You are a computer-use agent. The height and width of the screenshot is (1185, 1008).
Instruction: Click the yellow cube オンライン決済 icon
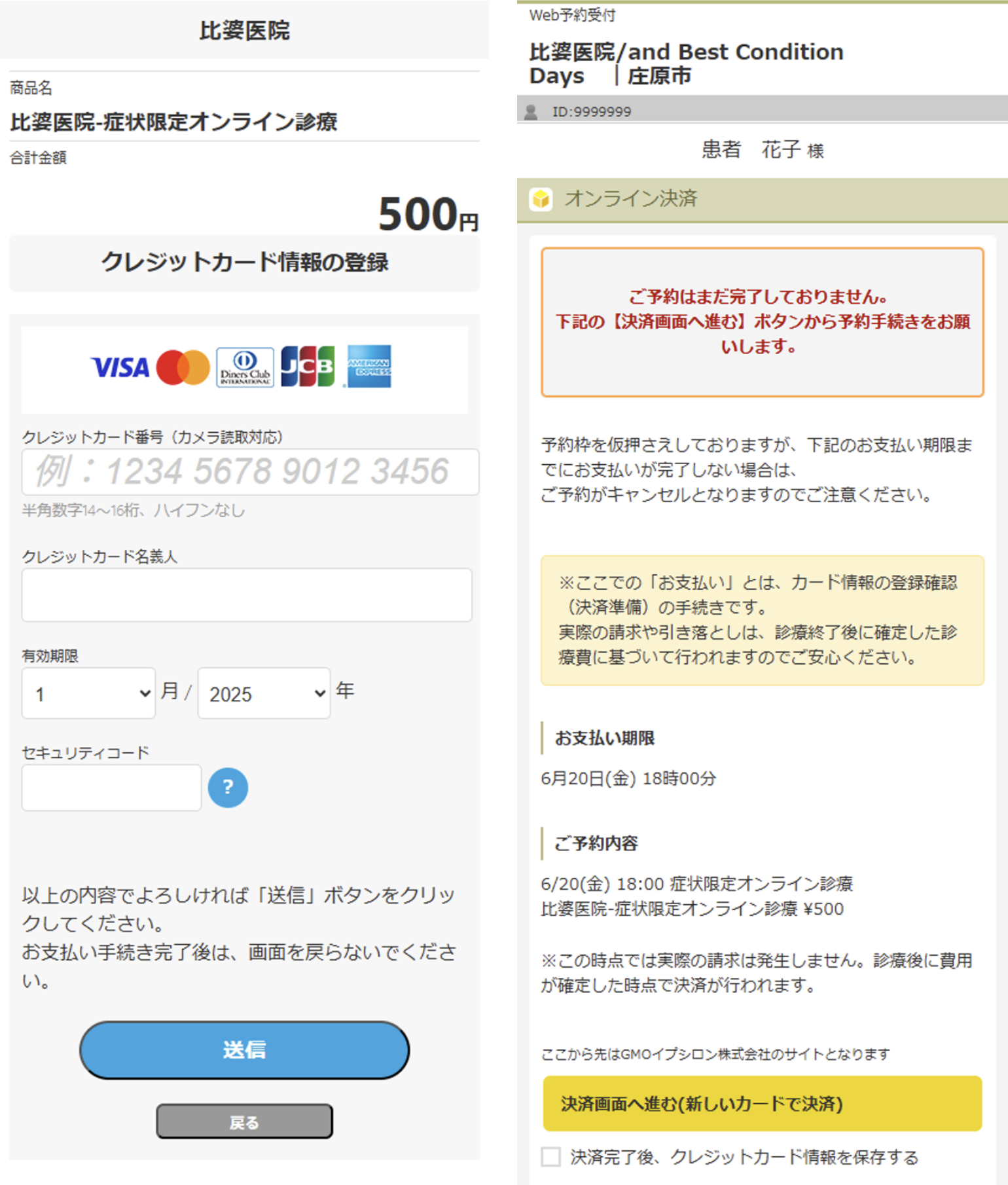click(x=541, y=199)
